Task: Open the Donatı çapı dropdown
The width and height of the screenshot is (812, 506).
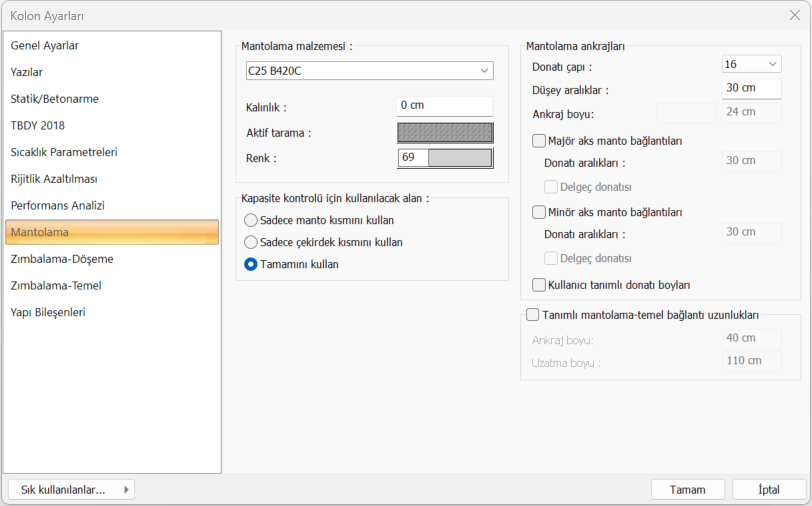Action: coord(751,64)
